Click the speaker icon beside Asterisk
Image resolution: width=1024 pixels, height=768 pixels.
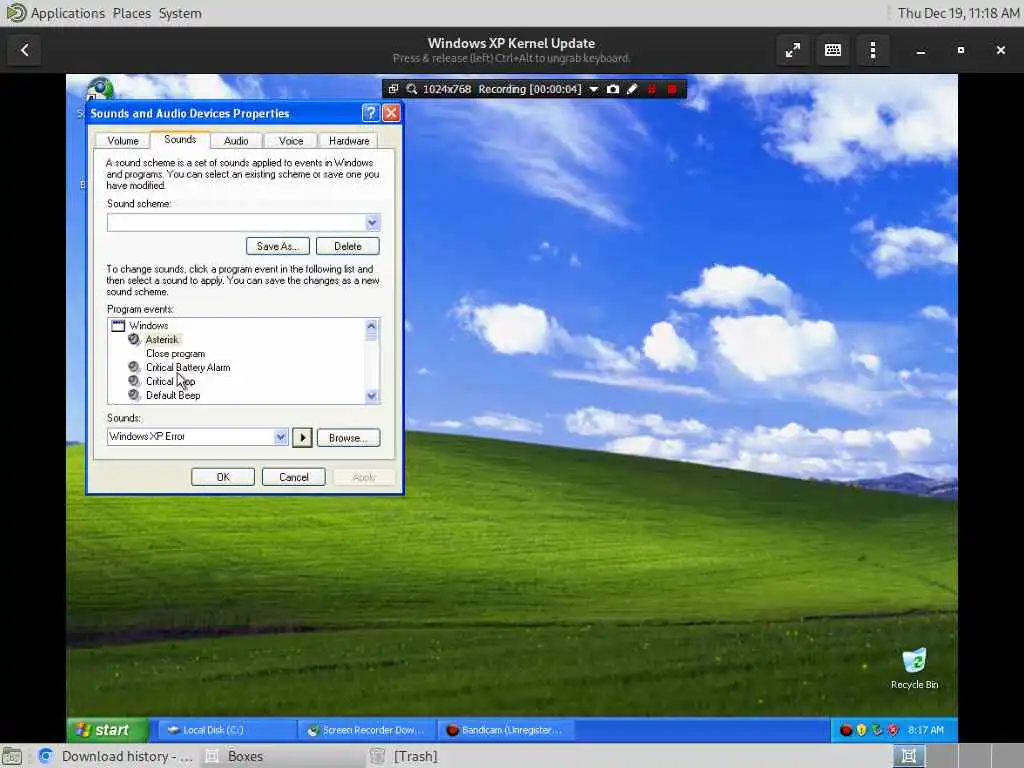point(134,340)
